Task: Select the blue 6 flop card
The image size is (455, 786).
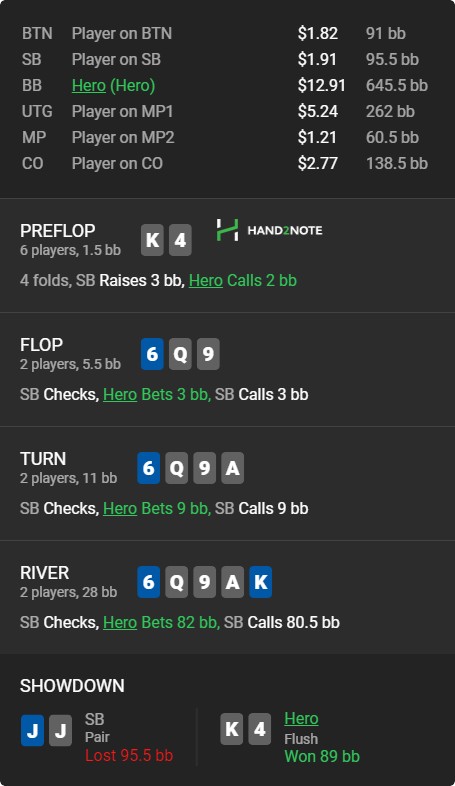Action: click(x=152, y=354)
